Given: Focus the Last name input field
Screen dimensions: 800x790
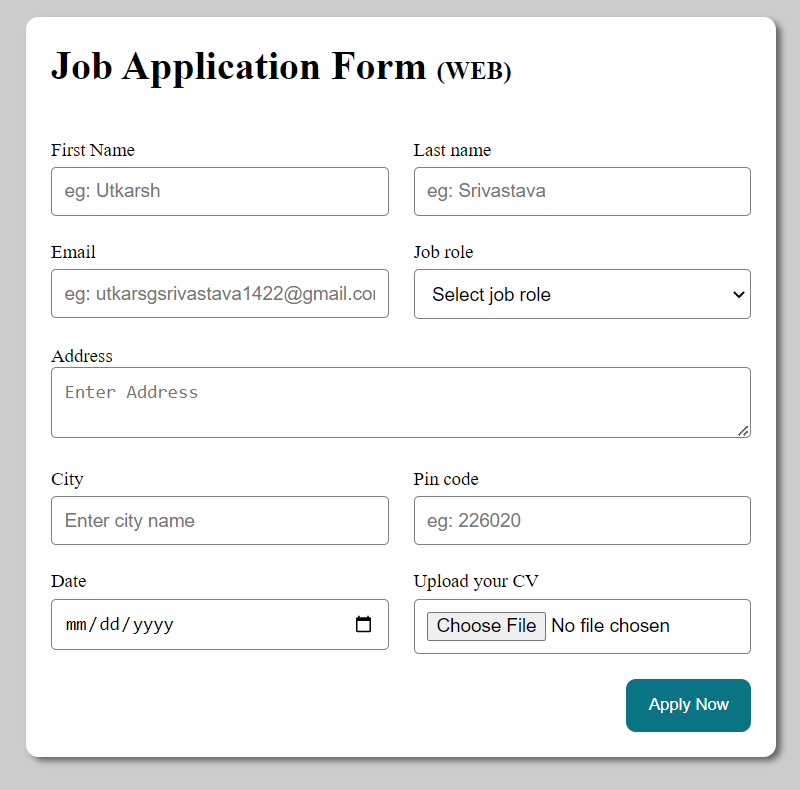Looking at the screenshot, I should 582,191.
